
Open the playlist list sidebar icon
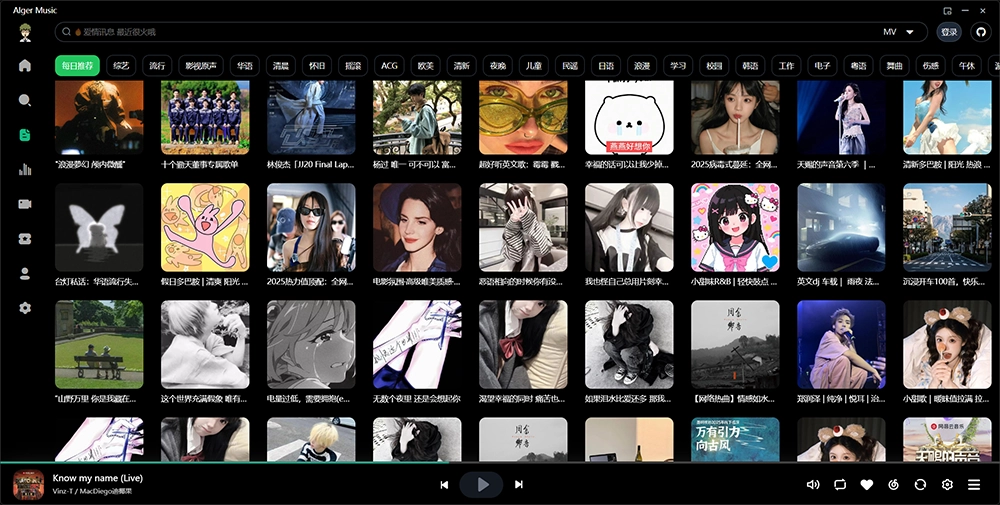(25, 135)
